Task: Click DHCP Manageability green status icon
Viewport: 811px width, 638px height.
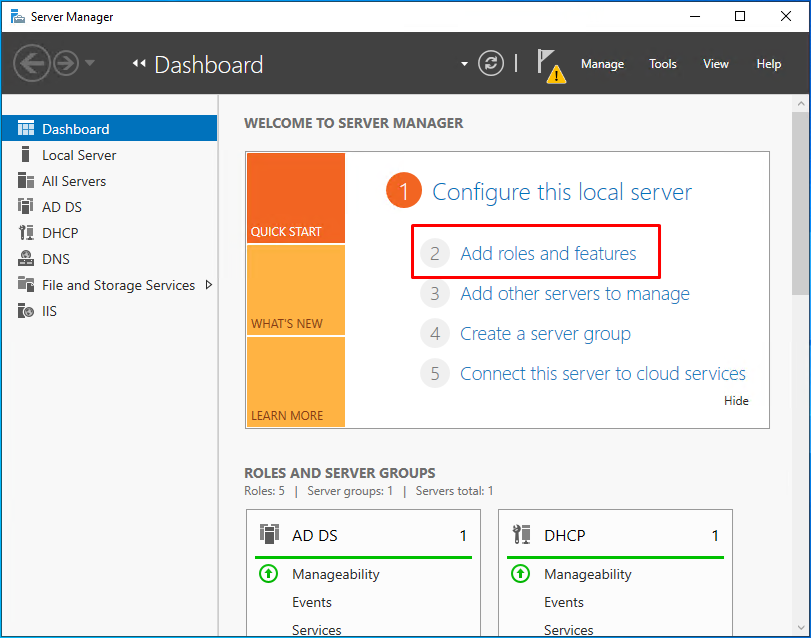Action: (520, 573)
